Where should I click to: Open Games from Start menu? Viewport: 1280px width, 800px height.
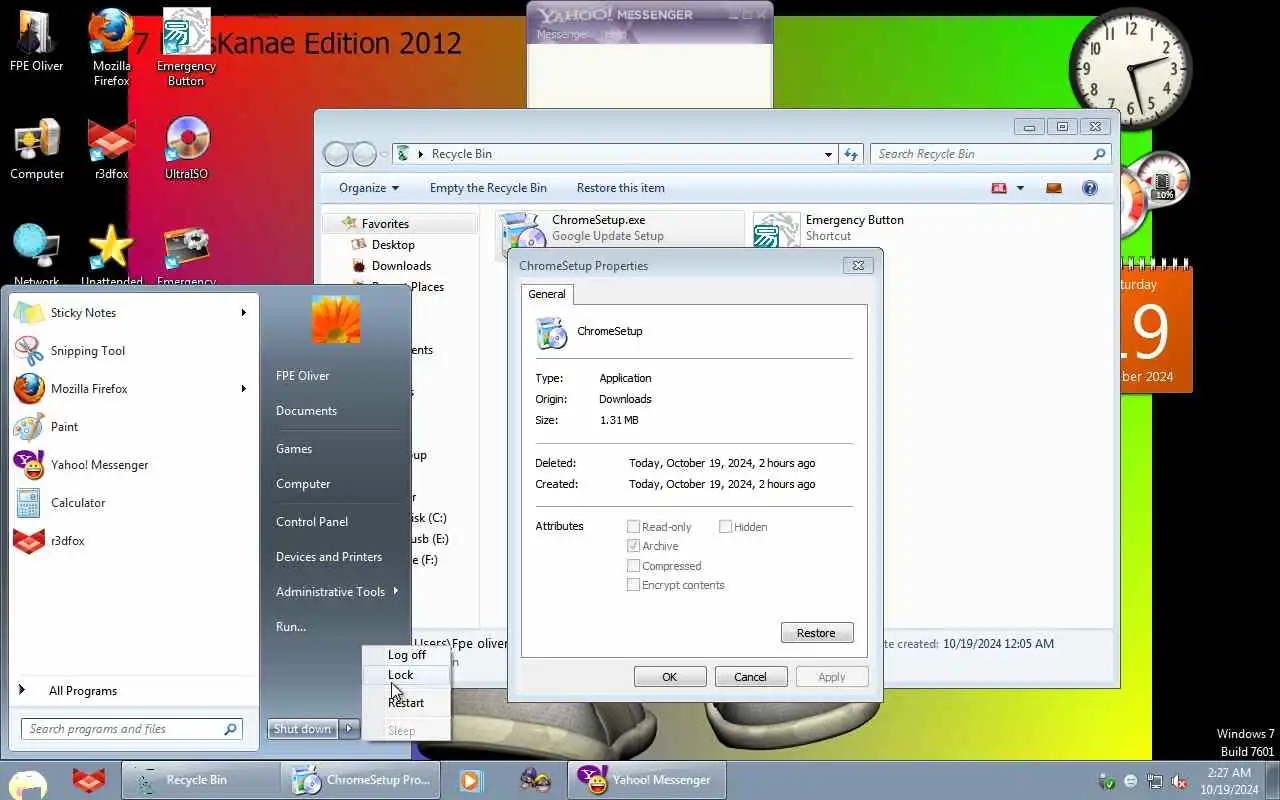(294, 449)
